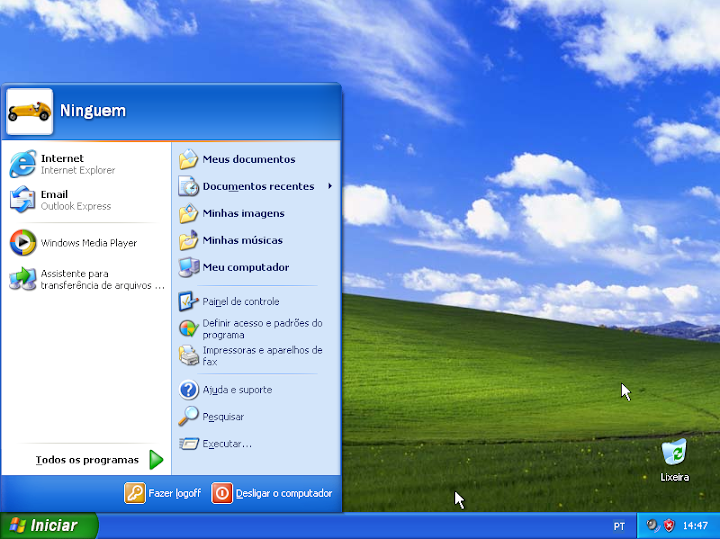Click the Definir acesso e padrões do programa label
This screenshot has height=539, width=720.
point(262,329)
